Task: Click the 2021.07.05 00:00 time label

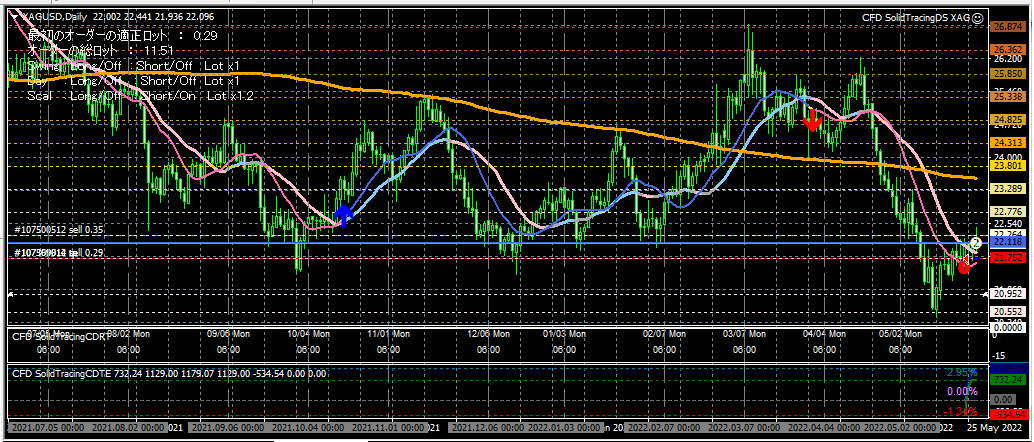Action: (46, 427)
